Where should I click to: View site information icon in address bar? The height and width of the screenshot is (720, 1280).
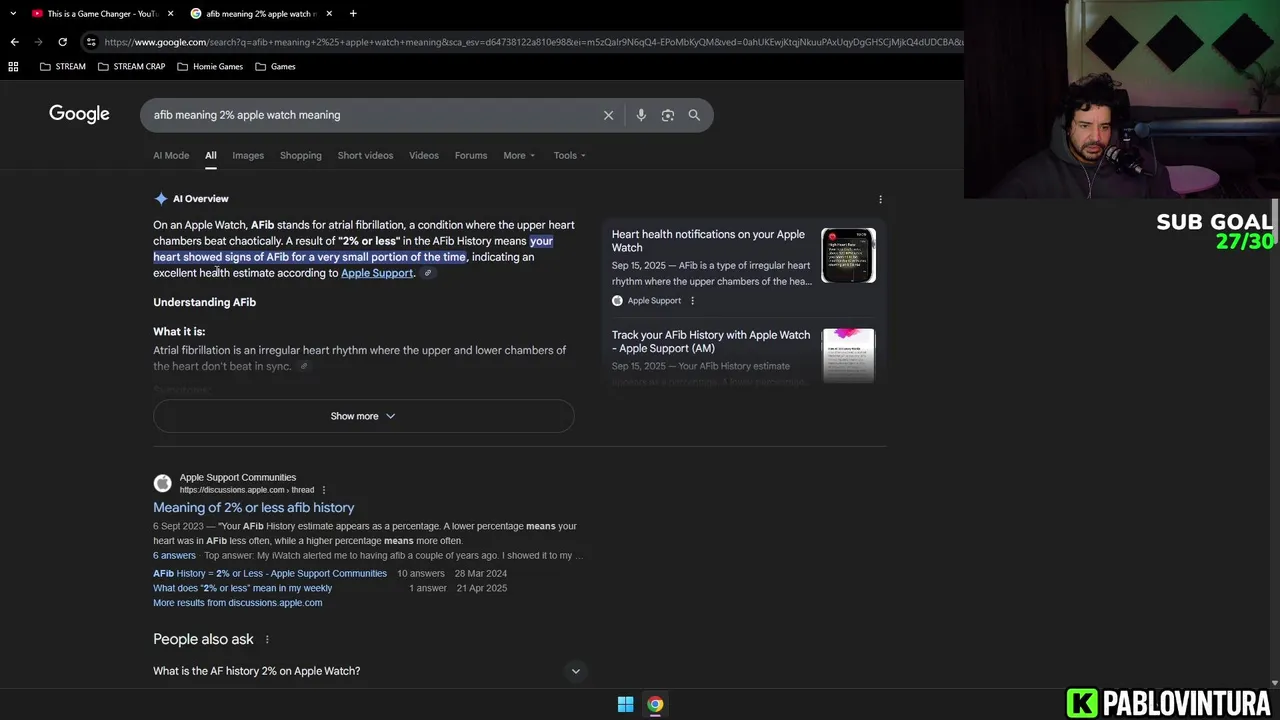coord(91,42)
